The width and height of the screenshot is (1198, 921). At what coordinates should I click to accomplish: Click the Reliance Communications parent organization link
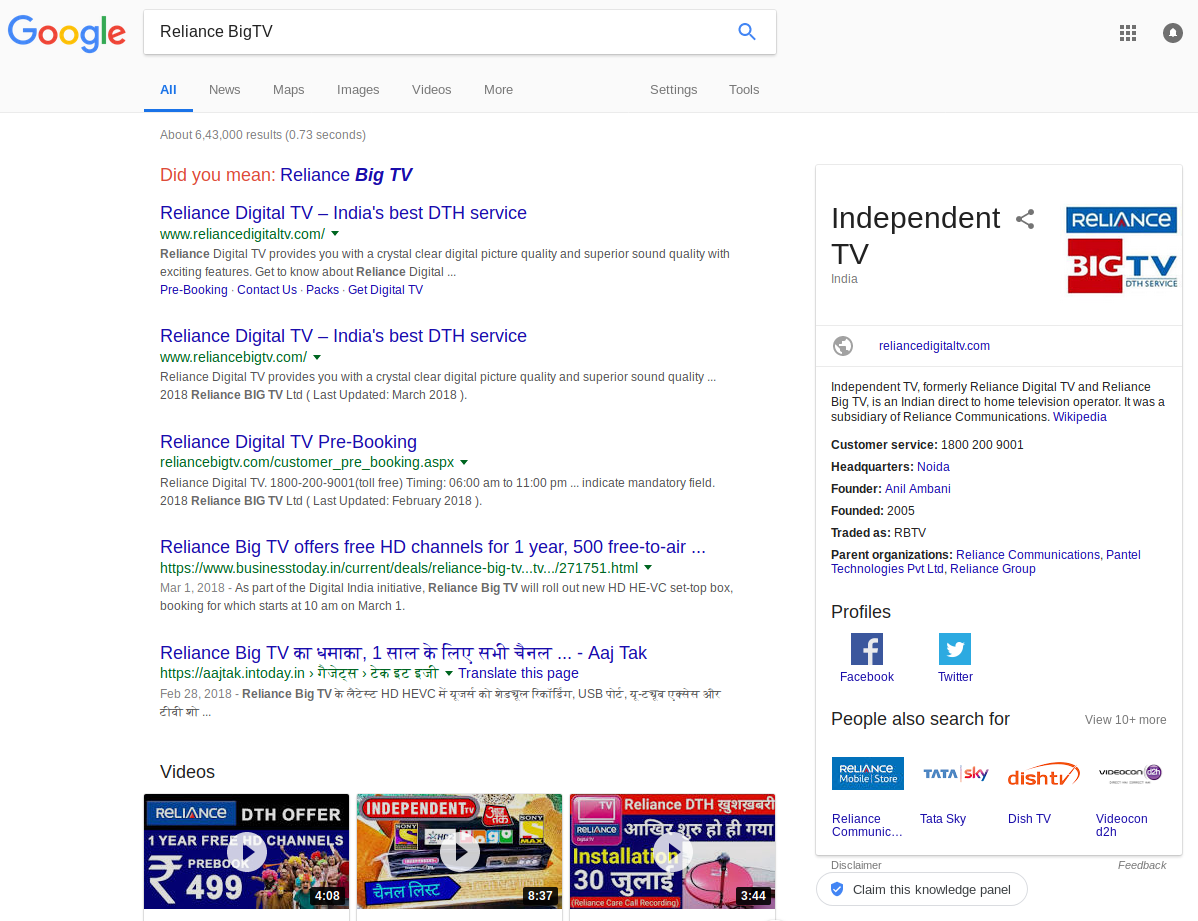[x=1028, y=555]
